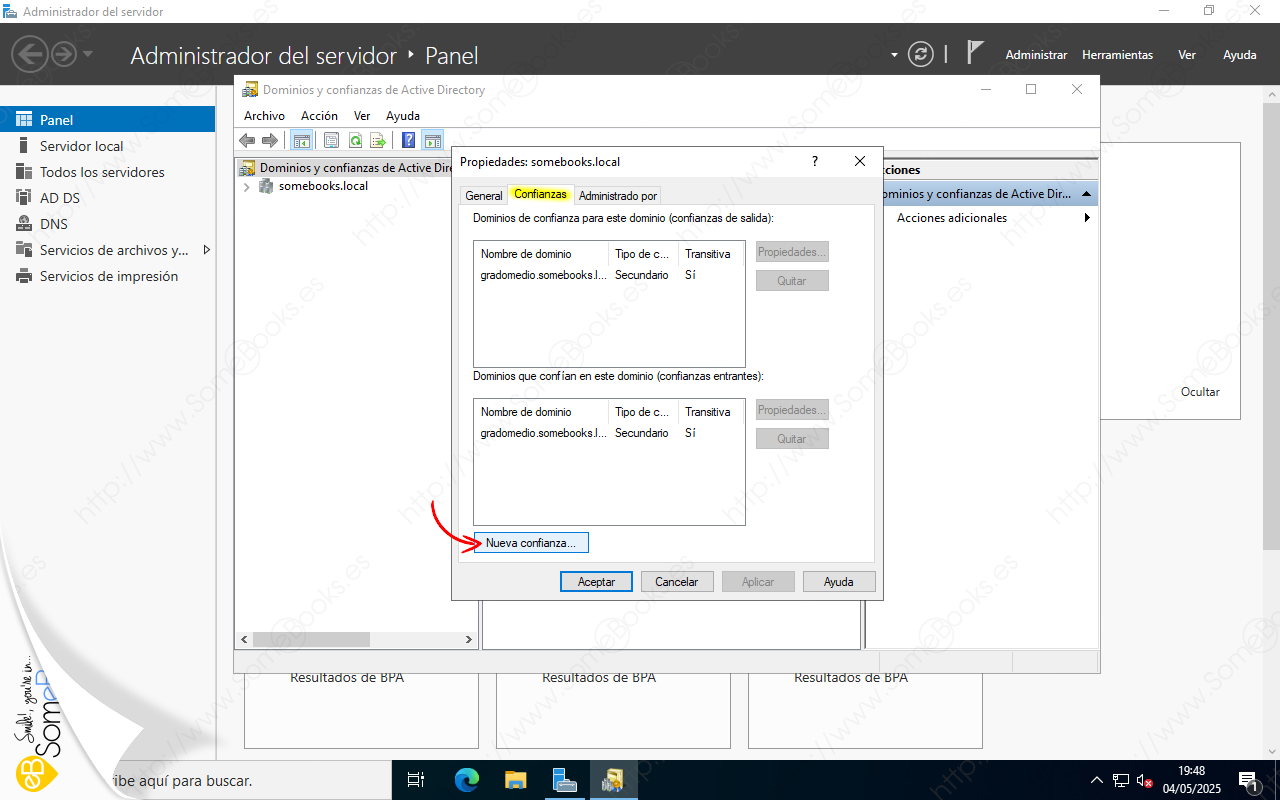Click the Server Manager notifications flag
Screen dimensions: 1280x800
[976, 54]
